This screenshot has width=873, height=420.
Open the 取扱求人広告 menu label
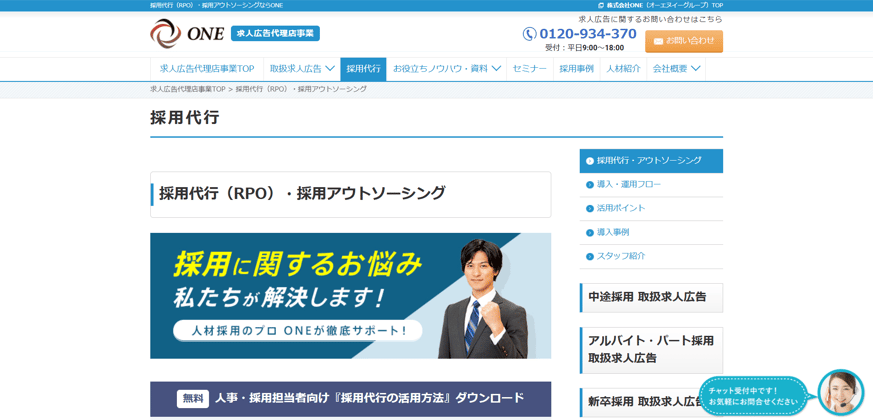(x=296, y=69)
